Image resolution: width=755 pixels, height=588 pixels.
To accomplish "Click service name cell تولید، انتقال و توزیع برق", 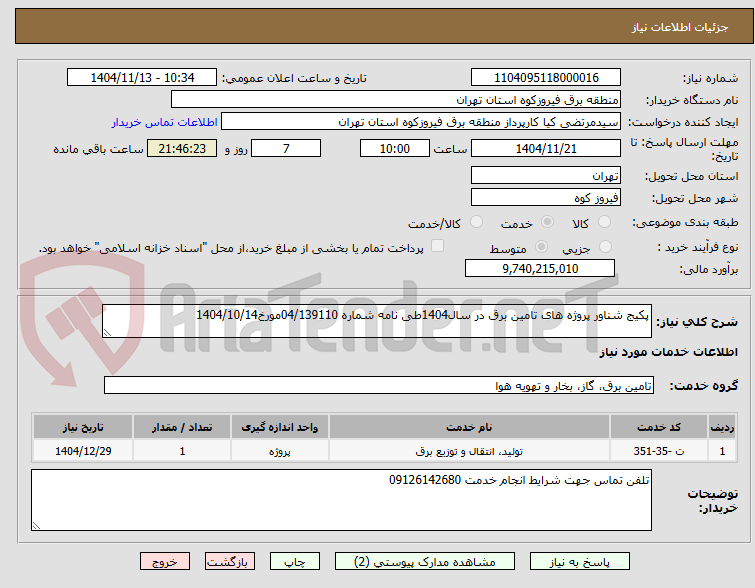I will 469,451.
